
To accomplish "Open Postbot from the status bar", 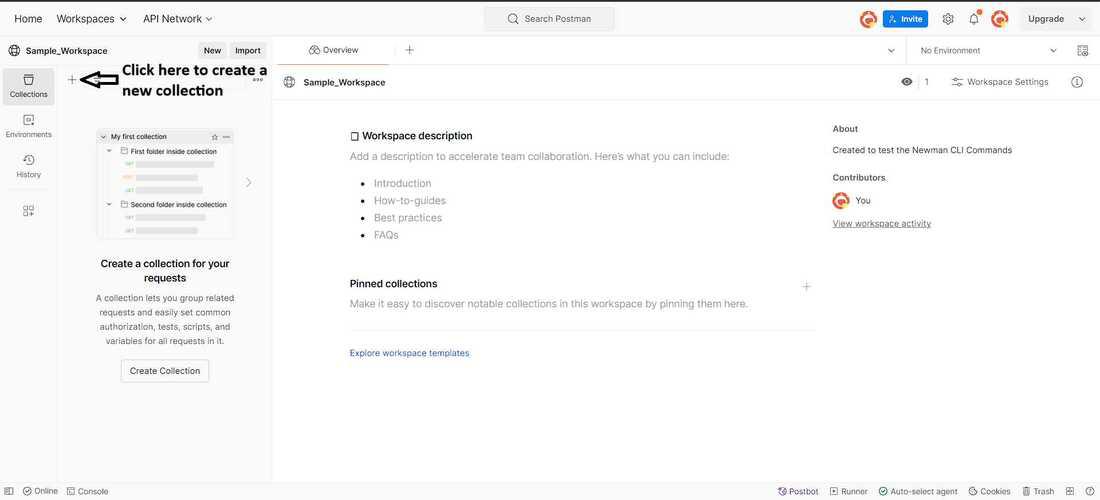I will click(x=798, y=492).
